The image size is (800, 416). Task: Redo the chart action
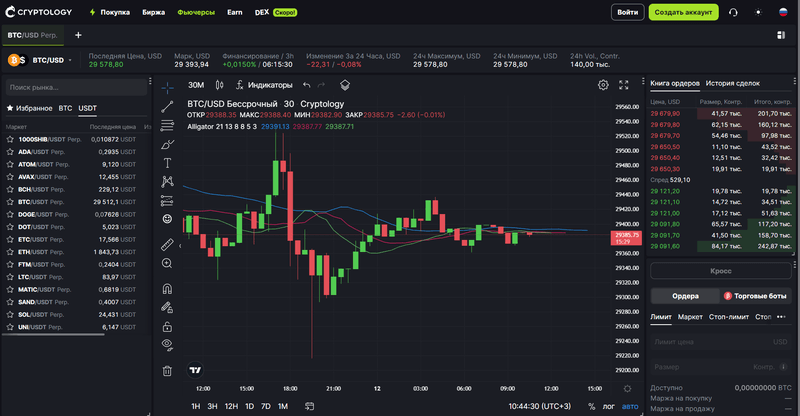point(321,85)
